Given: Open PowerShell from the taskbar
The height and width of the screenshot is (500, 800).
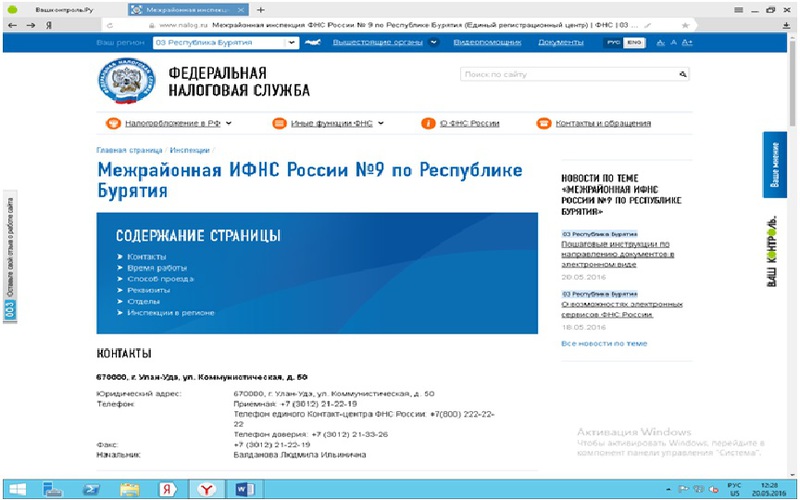Looking at the screenshot, I should [x=91, y=490].
